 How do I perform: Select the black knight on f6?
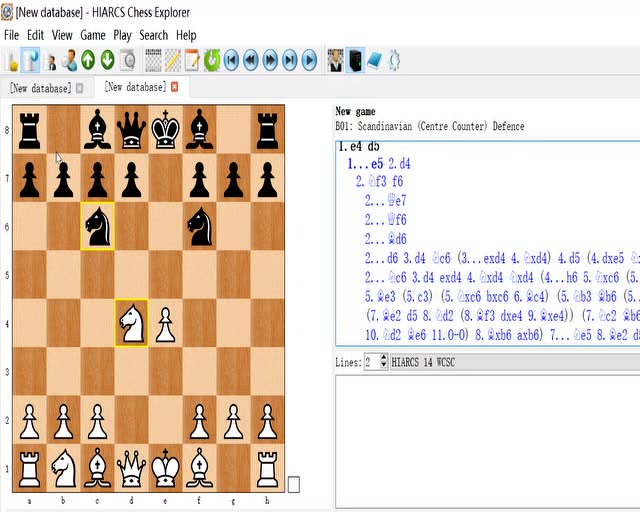point(200,226)
